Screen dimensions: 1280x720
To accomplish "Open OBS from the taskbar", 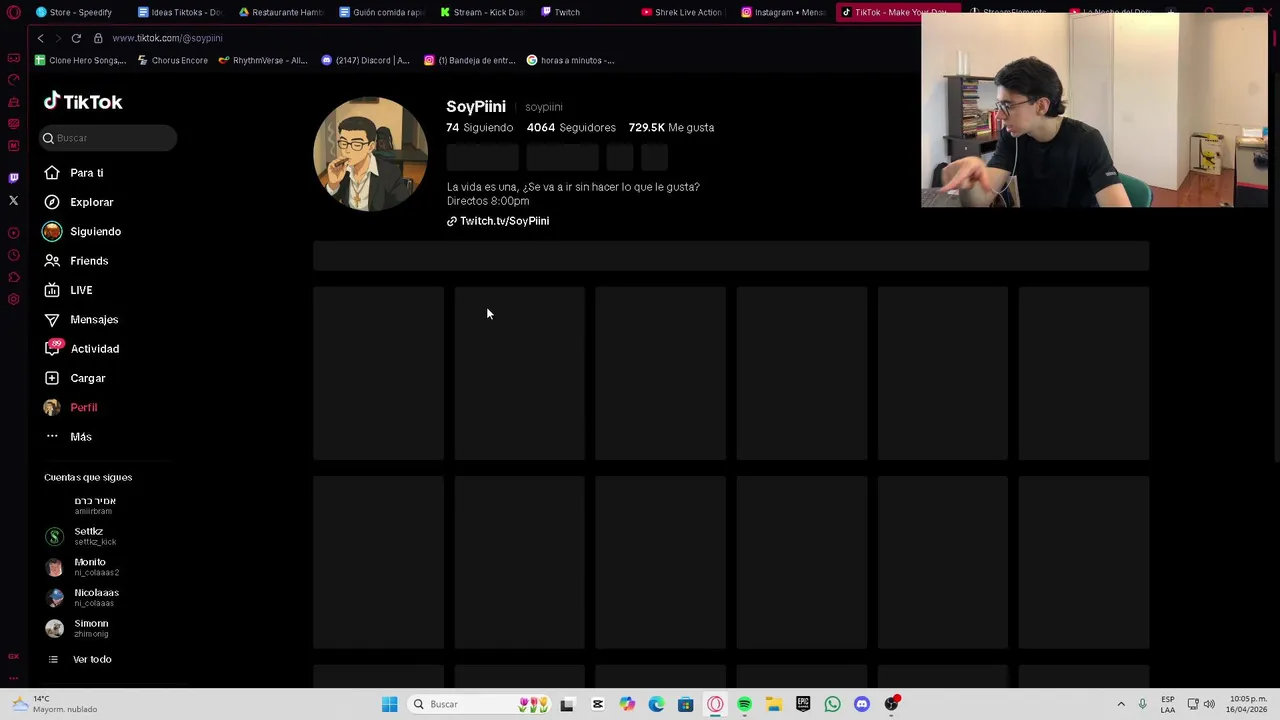I will [891, 704].
